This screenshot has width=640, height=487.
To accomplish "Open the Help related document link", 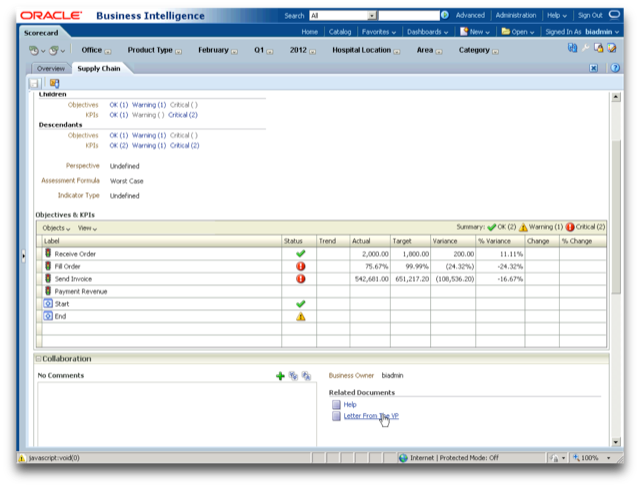I will tap(350, 405).
